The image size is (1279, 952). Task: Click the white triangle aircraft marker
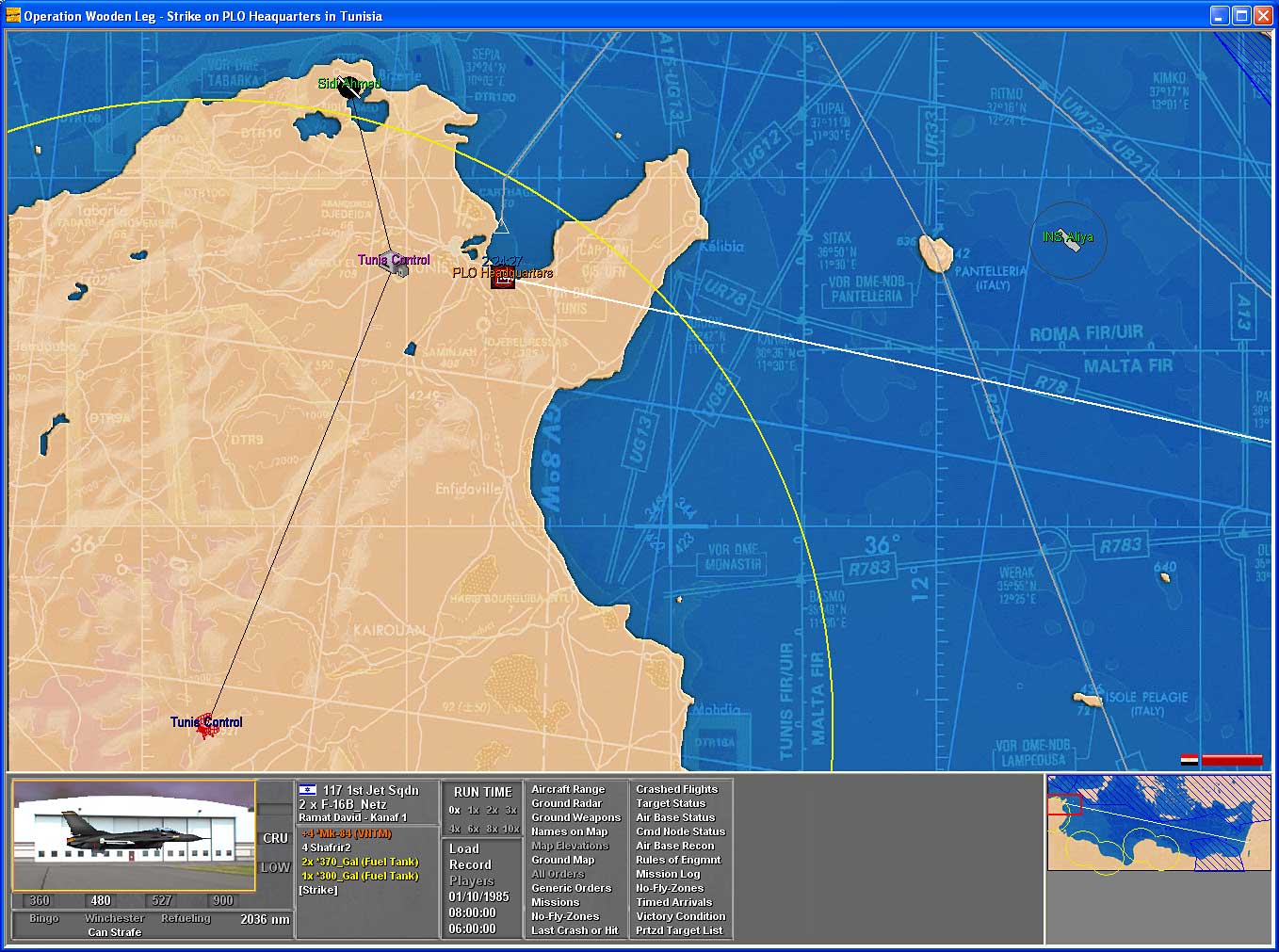pos(502,227)
